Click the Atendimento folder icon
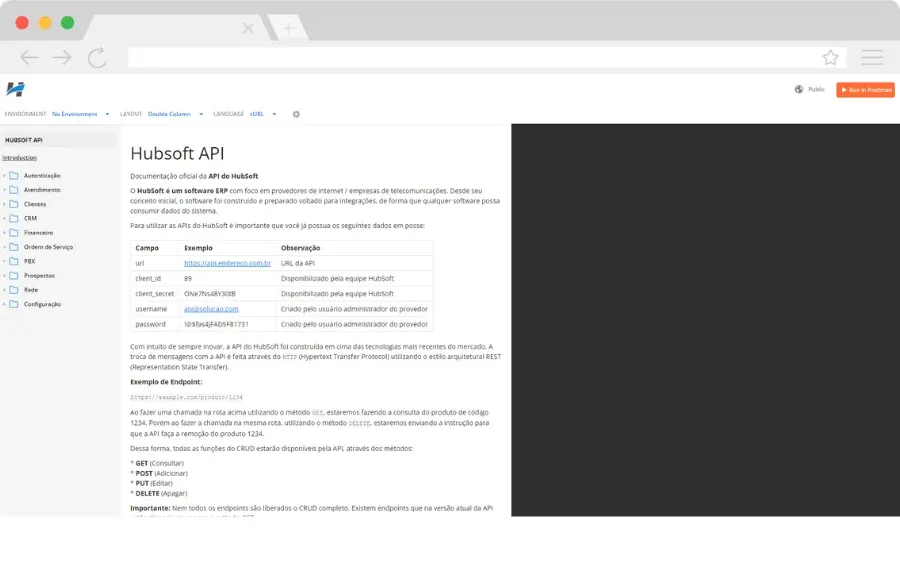Image resolution: width=900 pixels, height=563 pixels. (x=14, y=190)
